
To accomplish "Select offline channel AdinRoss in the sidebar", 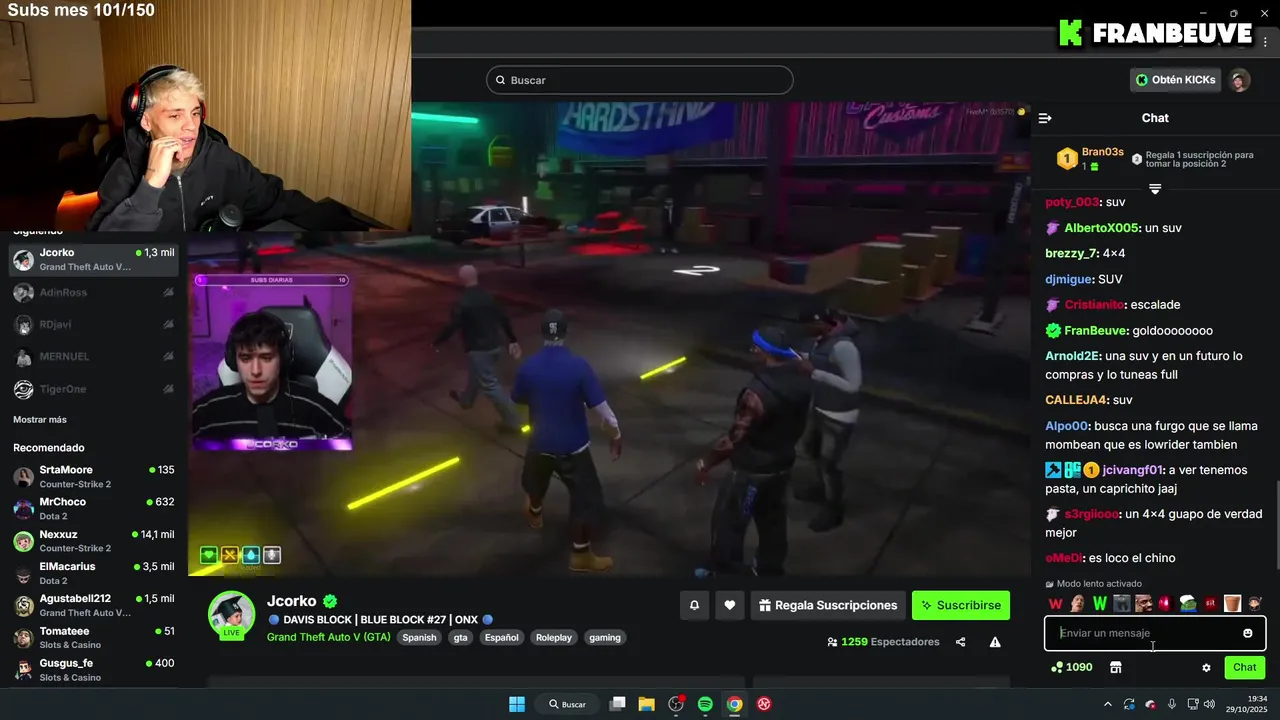I will pos(94,293).
